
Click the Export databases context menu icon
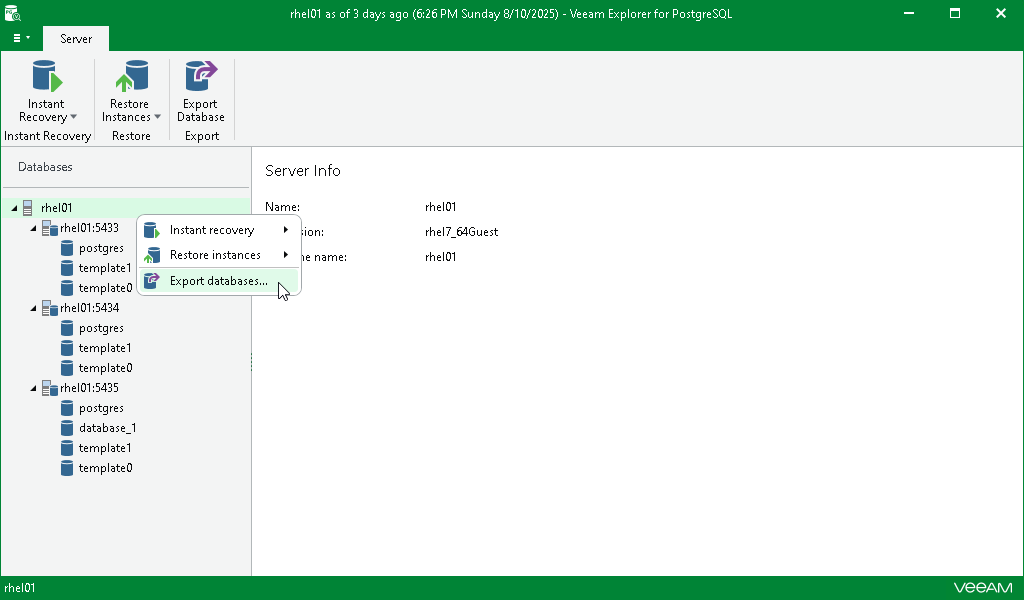tap(152, 281)
